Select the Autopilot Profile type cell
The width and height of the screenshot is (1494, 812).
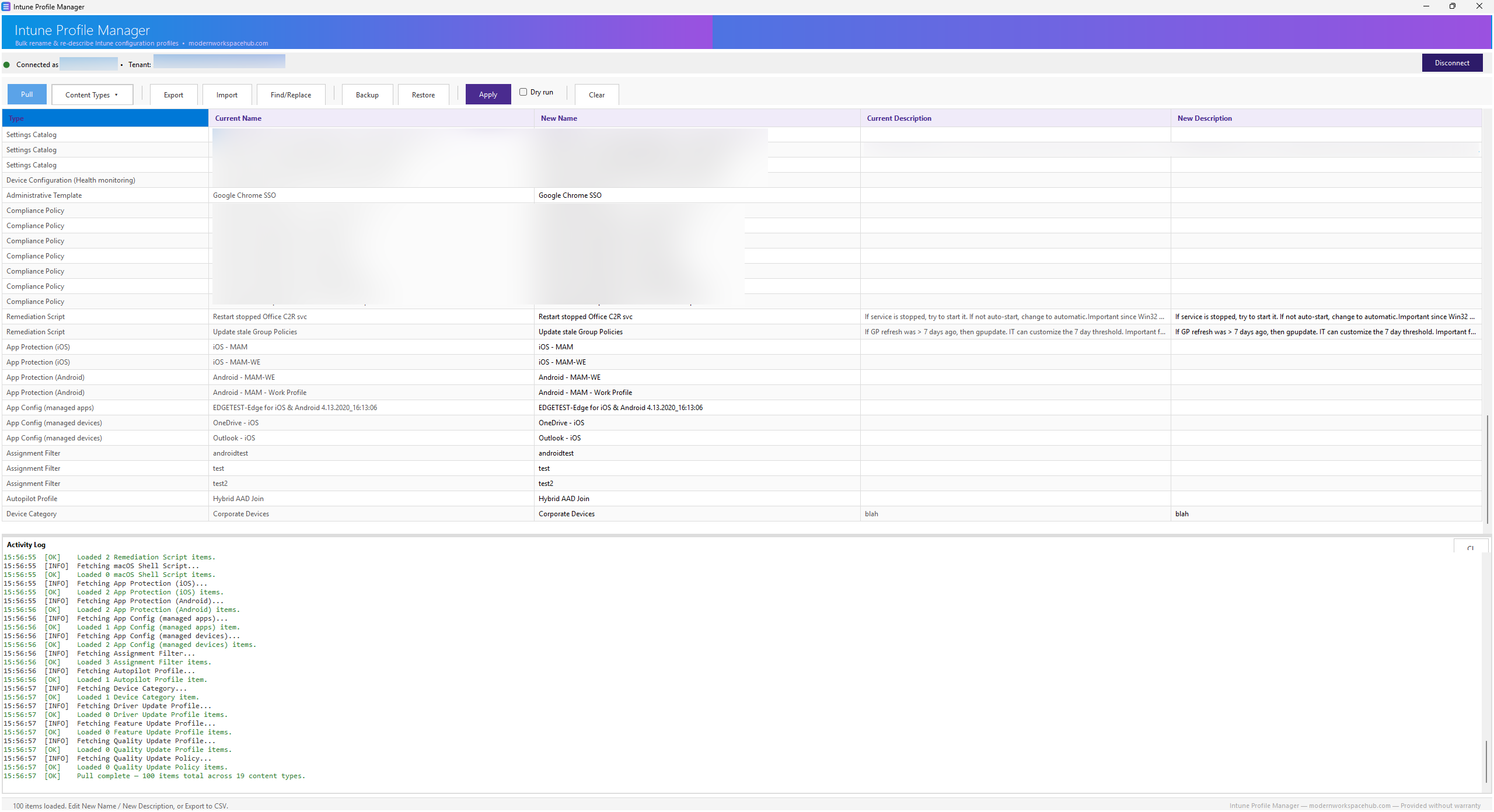pyautogui.click(x=105, y=499)
